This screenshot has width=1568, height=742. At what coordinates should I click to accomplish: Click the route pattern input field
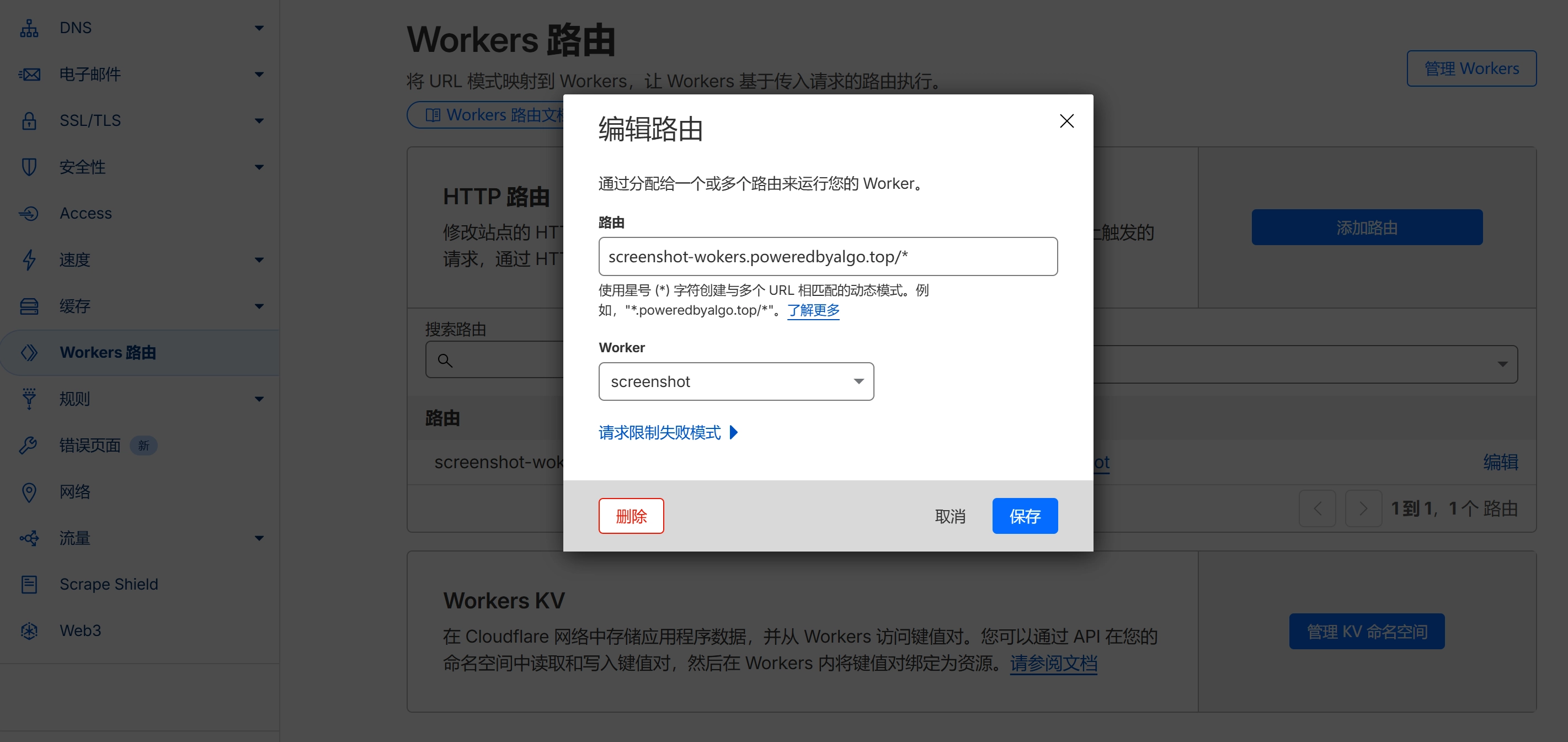point(828,257)
